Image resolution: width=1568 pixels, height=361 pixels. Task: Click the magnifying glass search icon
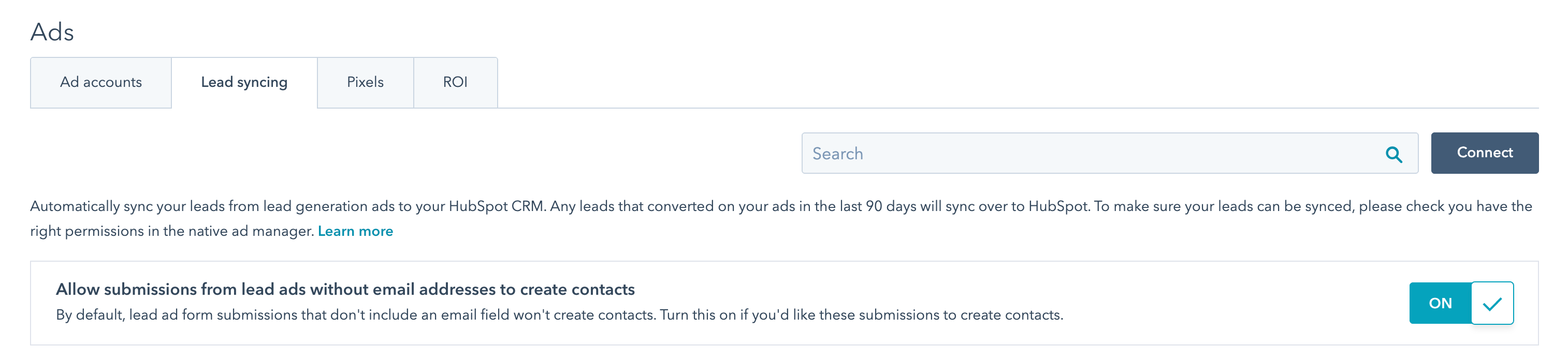[1393, 154]
